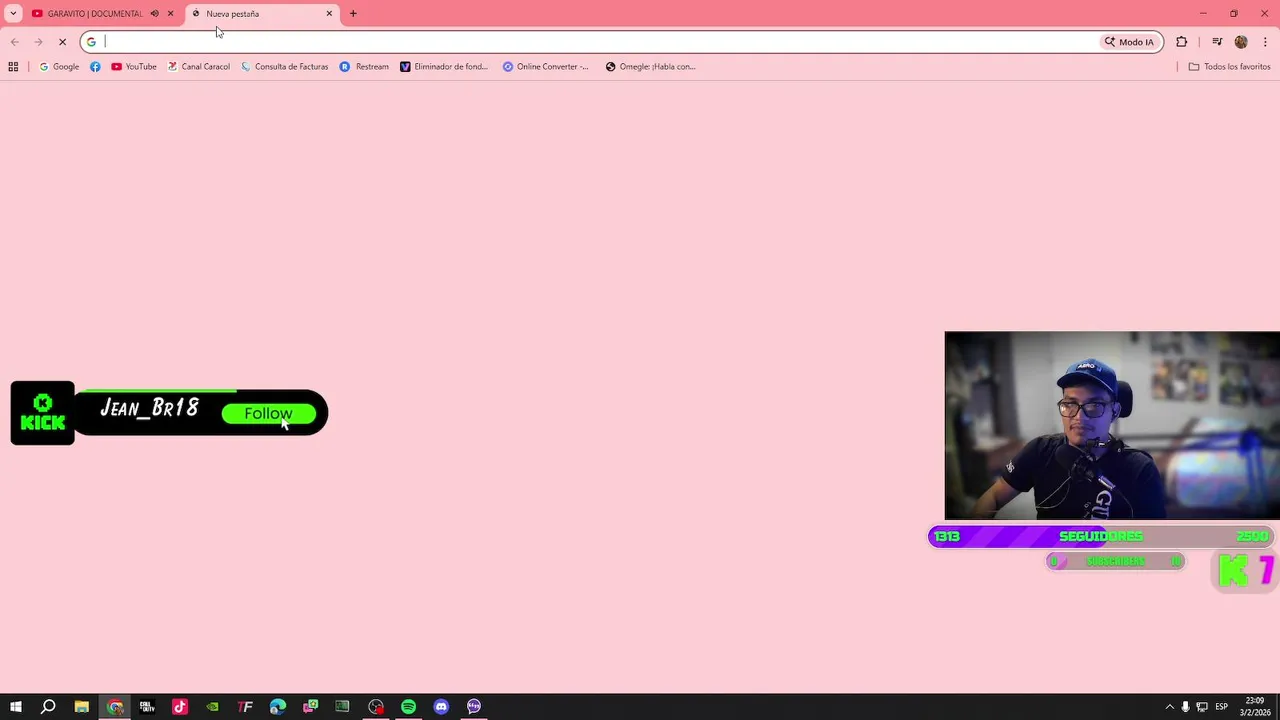Open the tab search dropdown arrow
Viewport: 1280px width, 720px height.
tap(13, 14)
